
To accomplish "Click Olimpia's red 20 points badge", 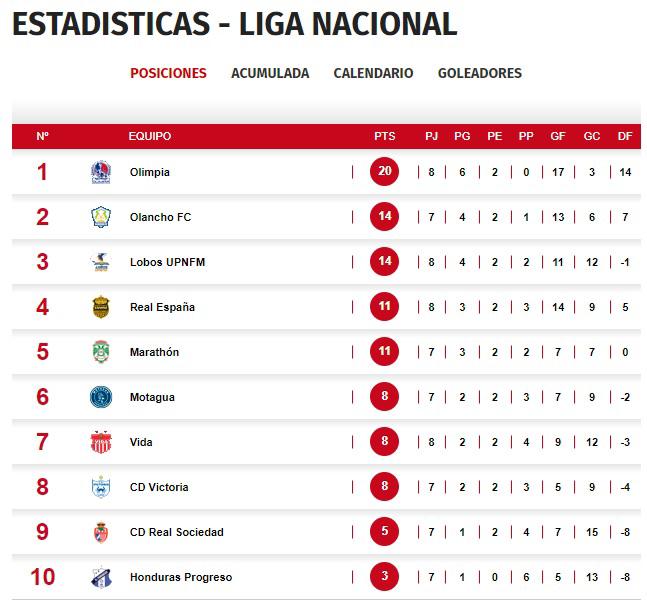I will 385,172.
